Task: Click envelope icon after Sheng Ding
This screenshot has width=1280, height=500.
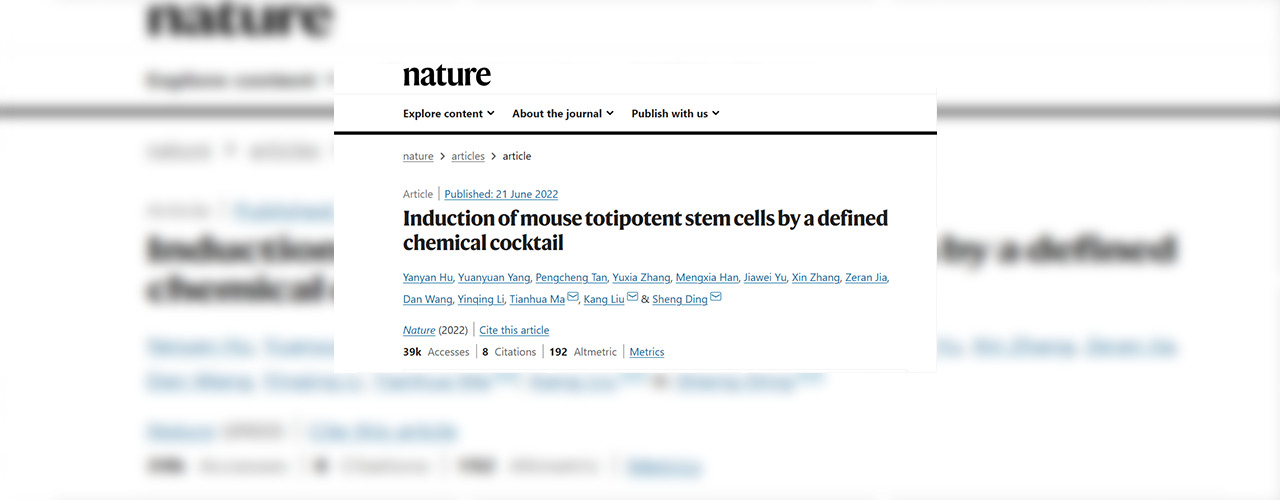Action: [716, 297]
